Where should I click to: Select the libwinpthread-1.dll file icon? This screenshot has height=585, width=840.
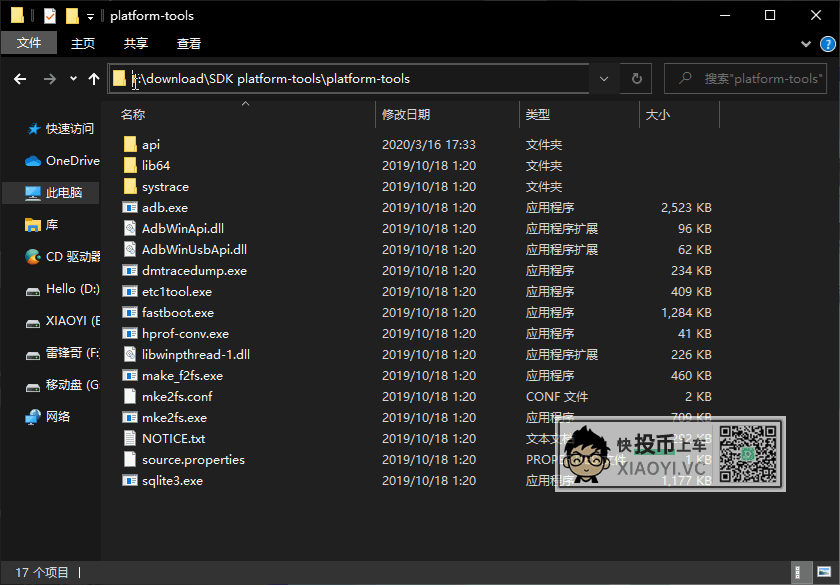[x=130, y=354]
